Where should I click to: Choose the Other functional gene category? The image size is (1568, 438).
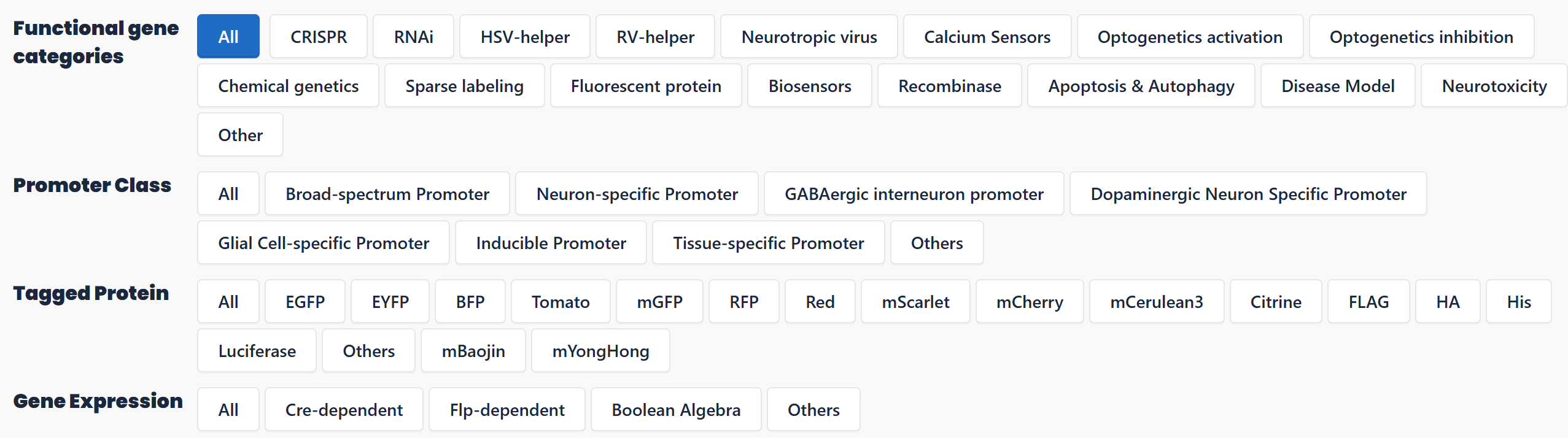pos(240,135)
